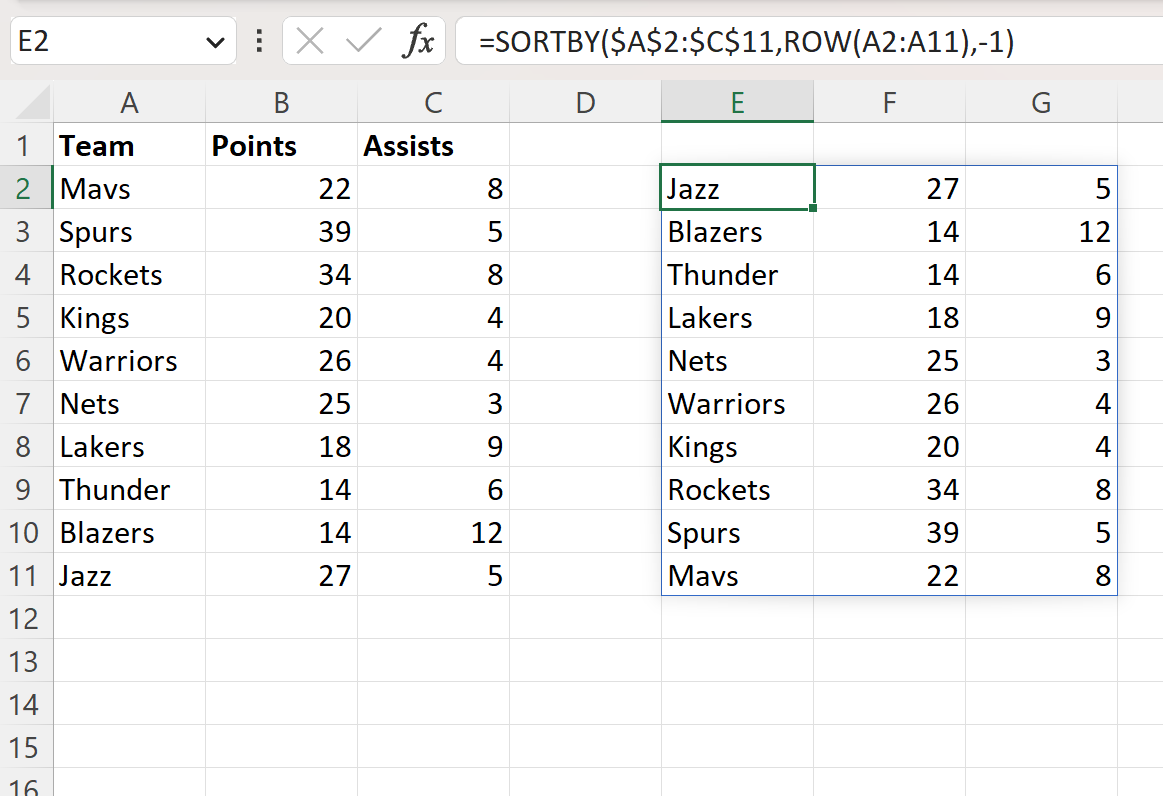This screenshot has height=796, width=1163.
Task: Click cell G3 with value 12
Action: [1041, 231]
